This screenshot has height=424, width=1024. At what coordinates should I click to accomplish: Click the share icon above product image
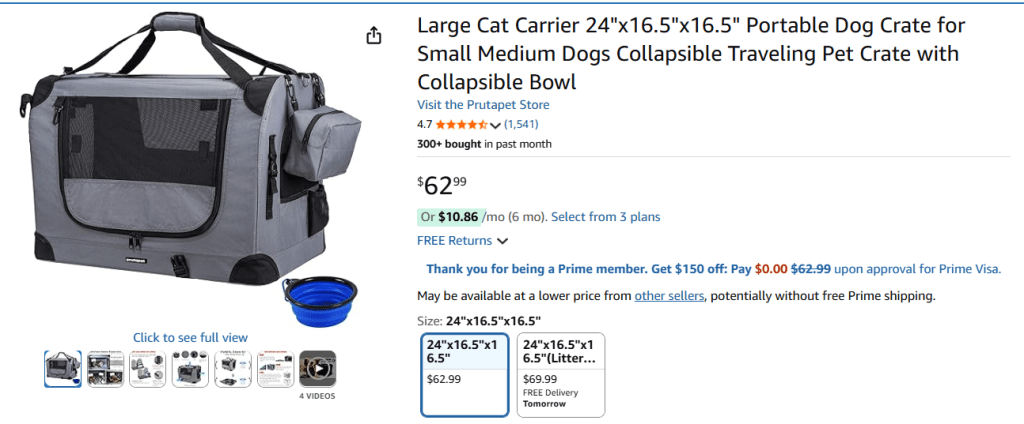[374, 36]
